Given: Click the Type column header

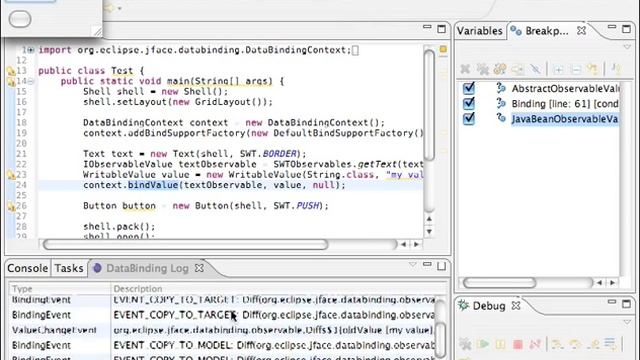Looking at the screenshot, I should 59,289.
